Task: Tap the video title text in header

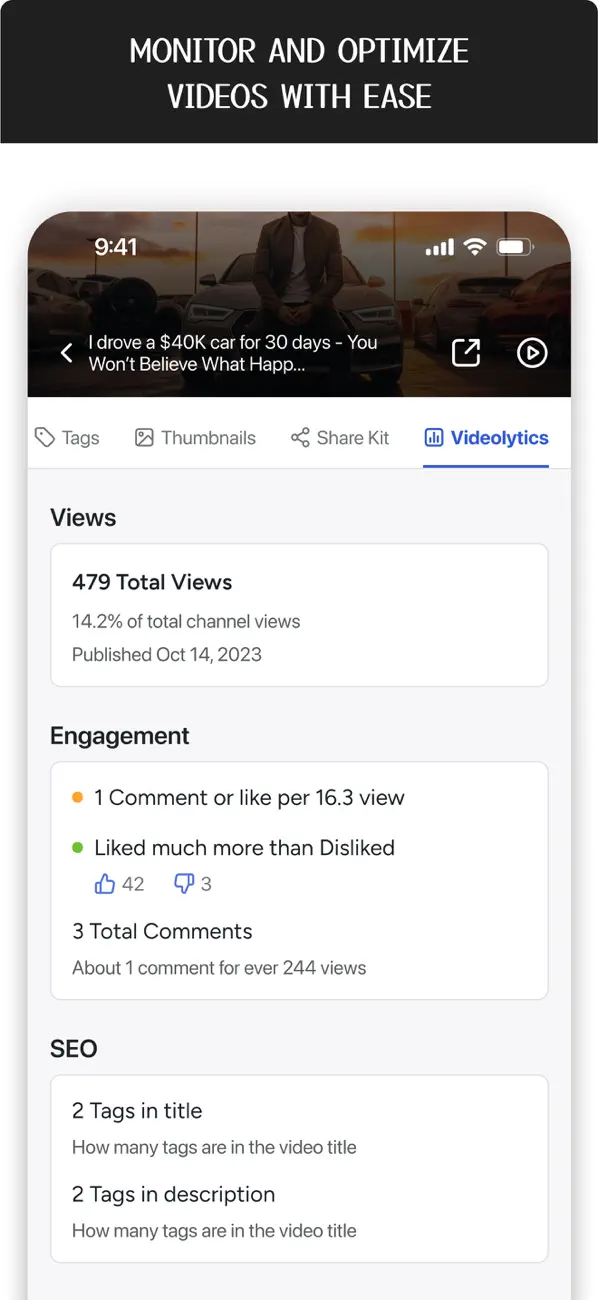Action: tap(233, 353)
